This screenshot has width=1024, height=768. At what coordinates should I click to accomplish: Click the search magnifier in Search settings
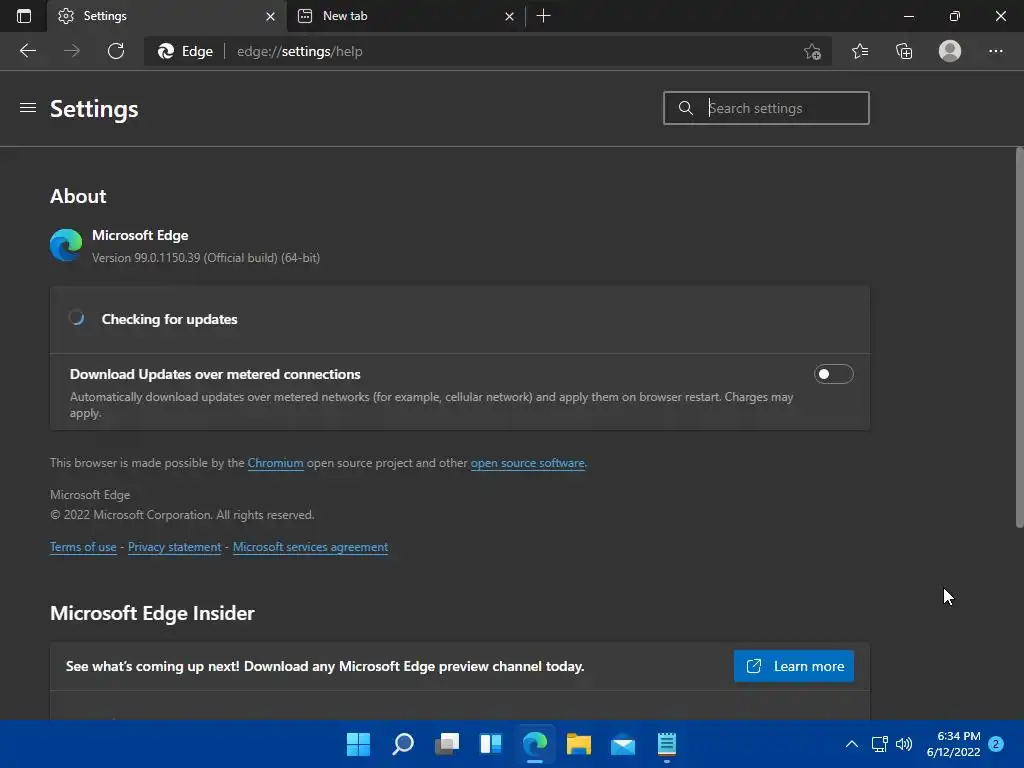(685, 108)
